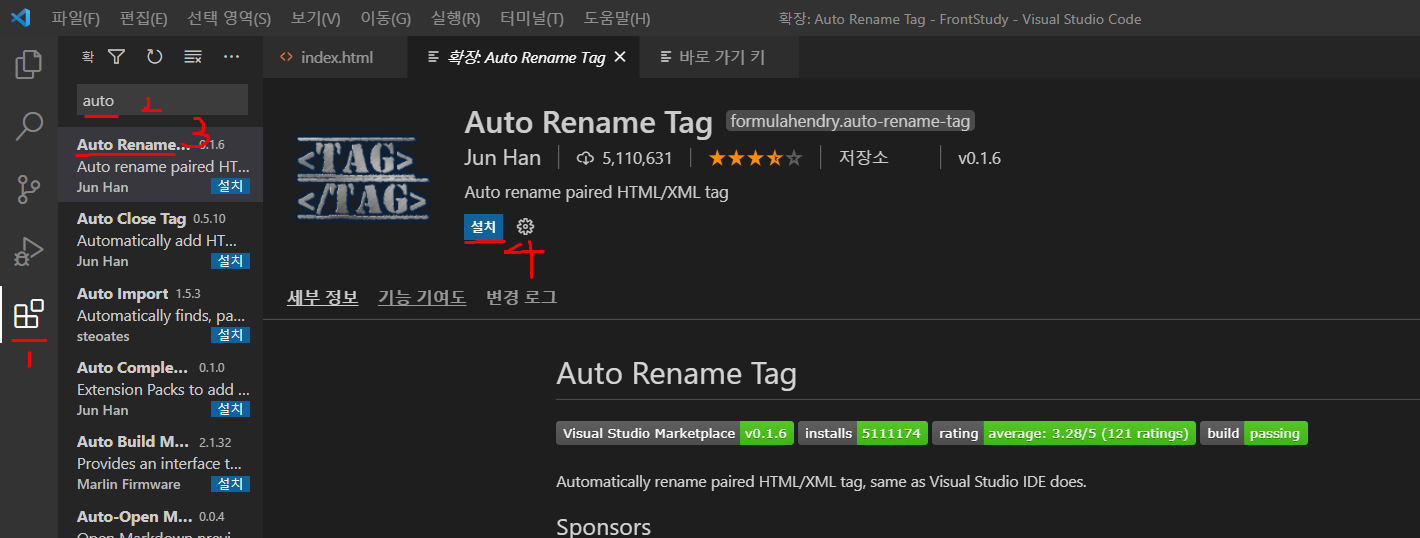Click the rating average 3.28/5 badge
The width and height of the screenshot is (1420, 538).
[x=1064, y=433]
